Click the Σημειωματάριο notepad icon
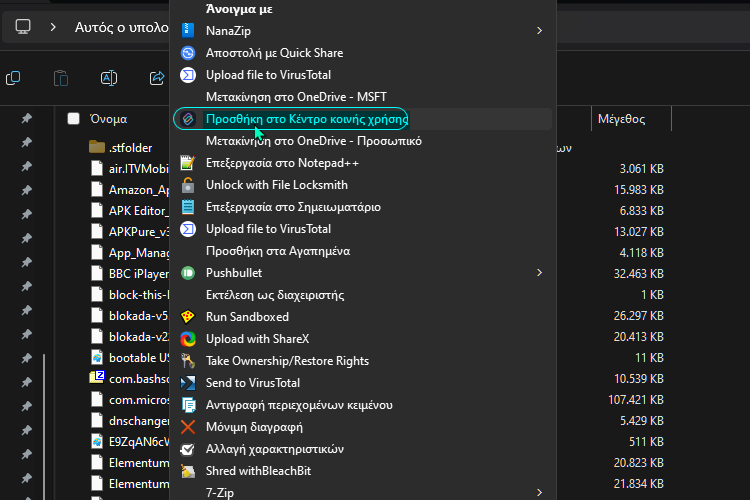The image size is (750, 500). pos(188,207)
